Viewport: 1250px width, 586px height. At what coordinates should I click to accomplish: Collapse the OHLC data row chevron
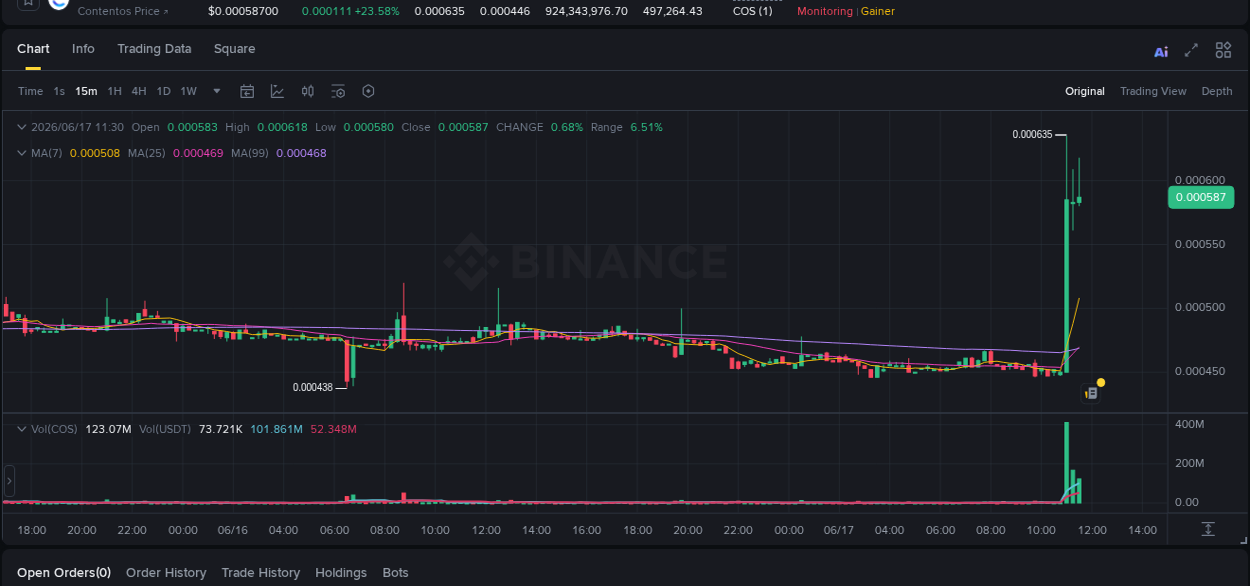[x=22, y=127]
